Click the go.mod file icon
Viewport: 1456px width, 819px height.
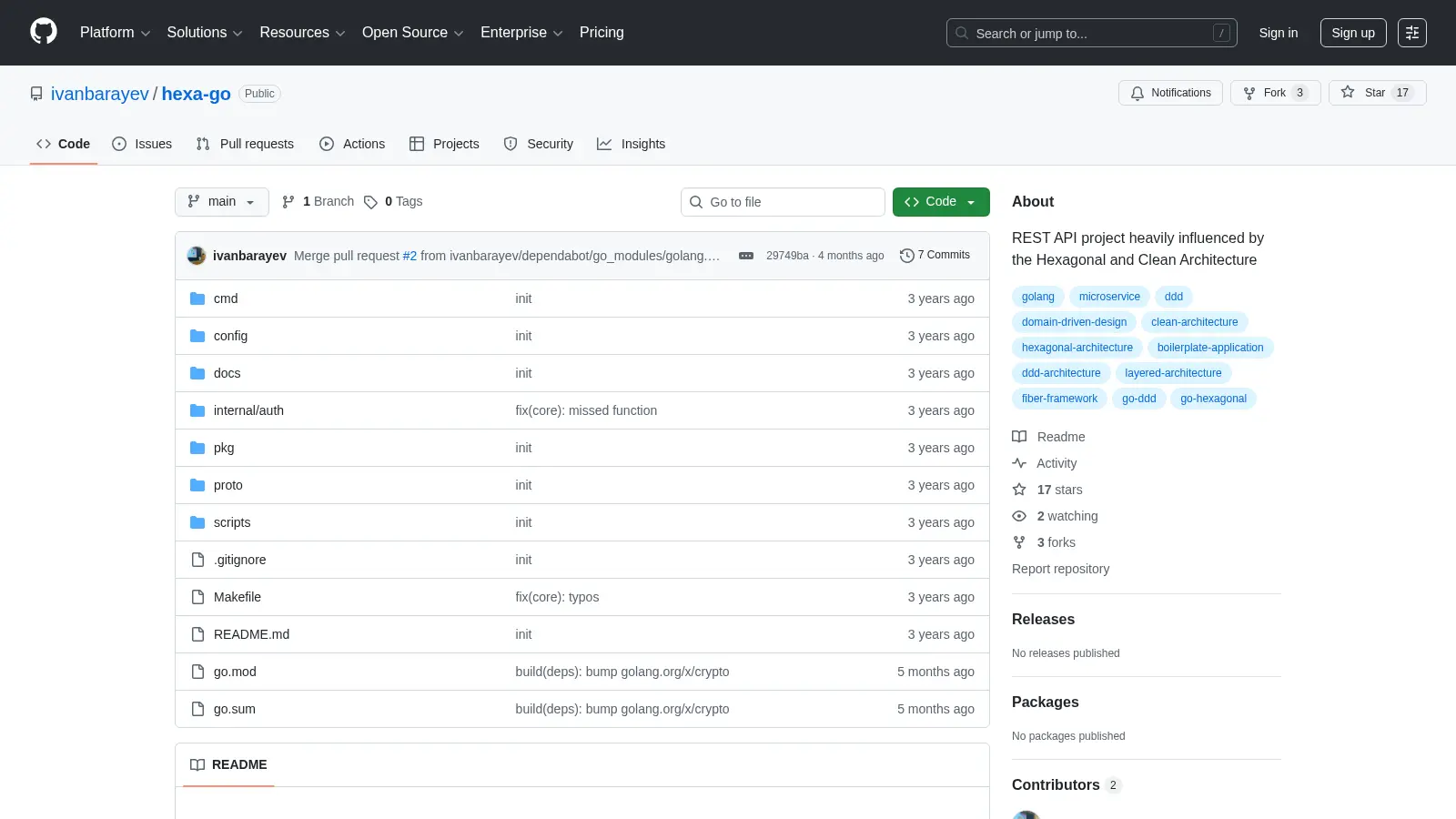pyautogui.click(x=197, y=672)
